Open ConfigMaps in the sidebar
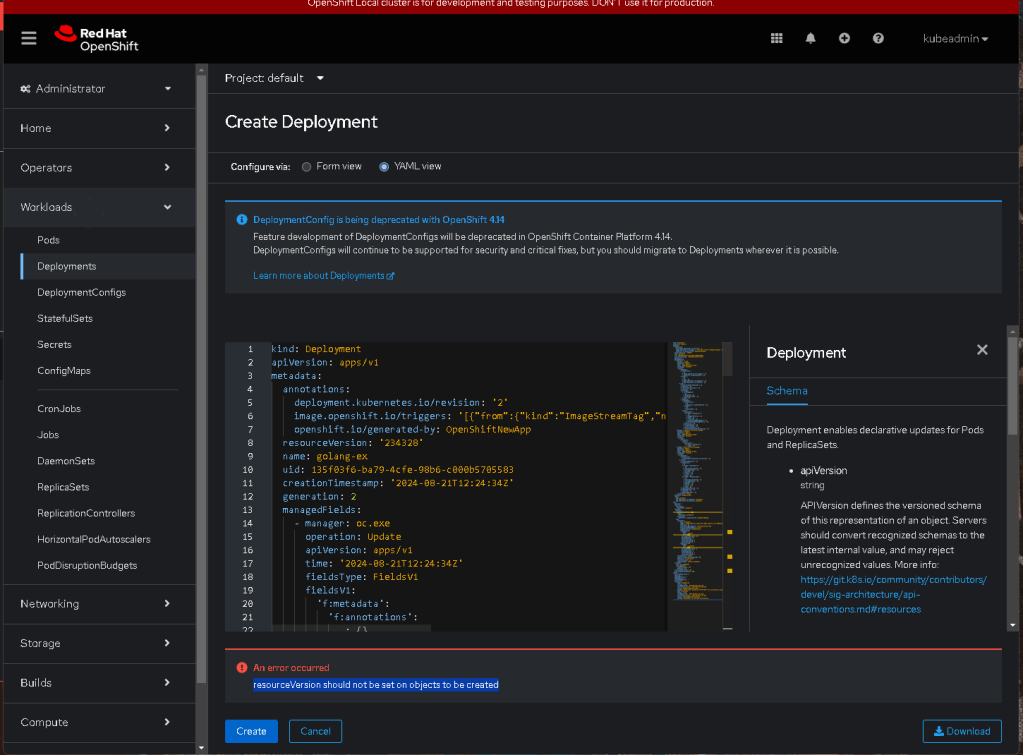 pyautogui.click(x=64, y=371)
